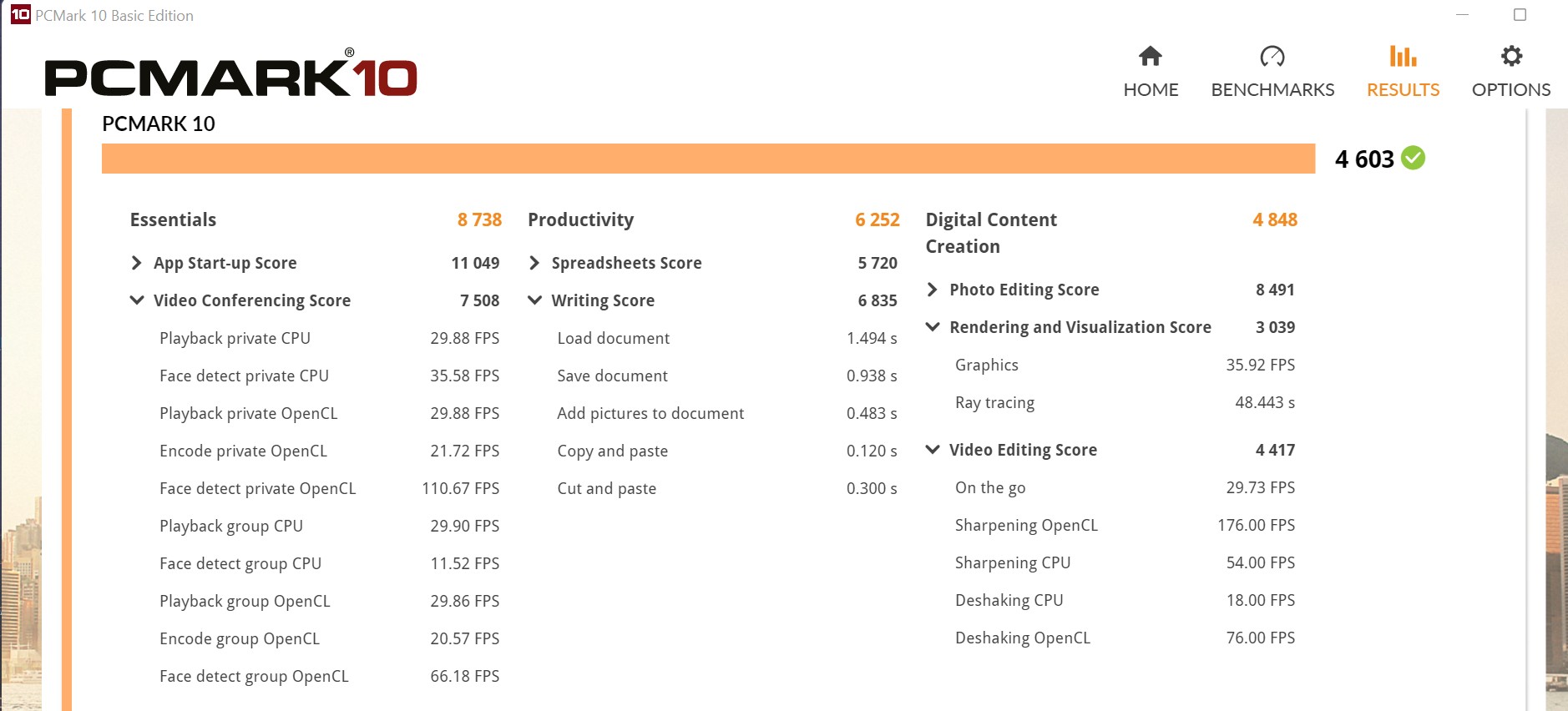Click the PCMark 10 Basic Edition window title
This screenshot has height=711, width=1568.
click(x=114, y=15)
